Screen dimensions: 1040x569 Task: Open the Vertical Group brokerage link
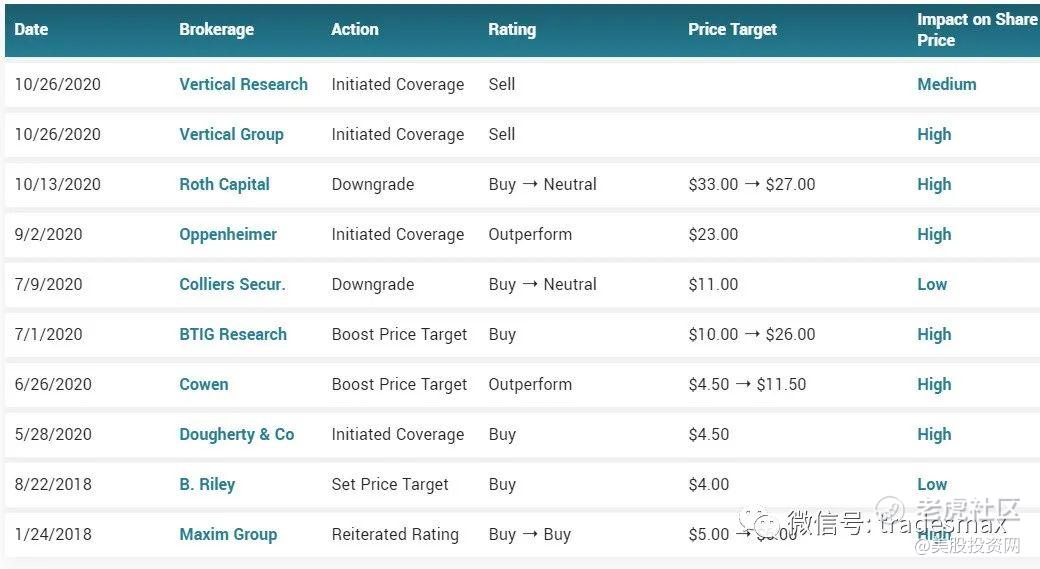coord(231,135)
